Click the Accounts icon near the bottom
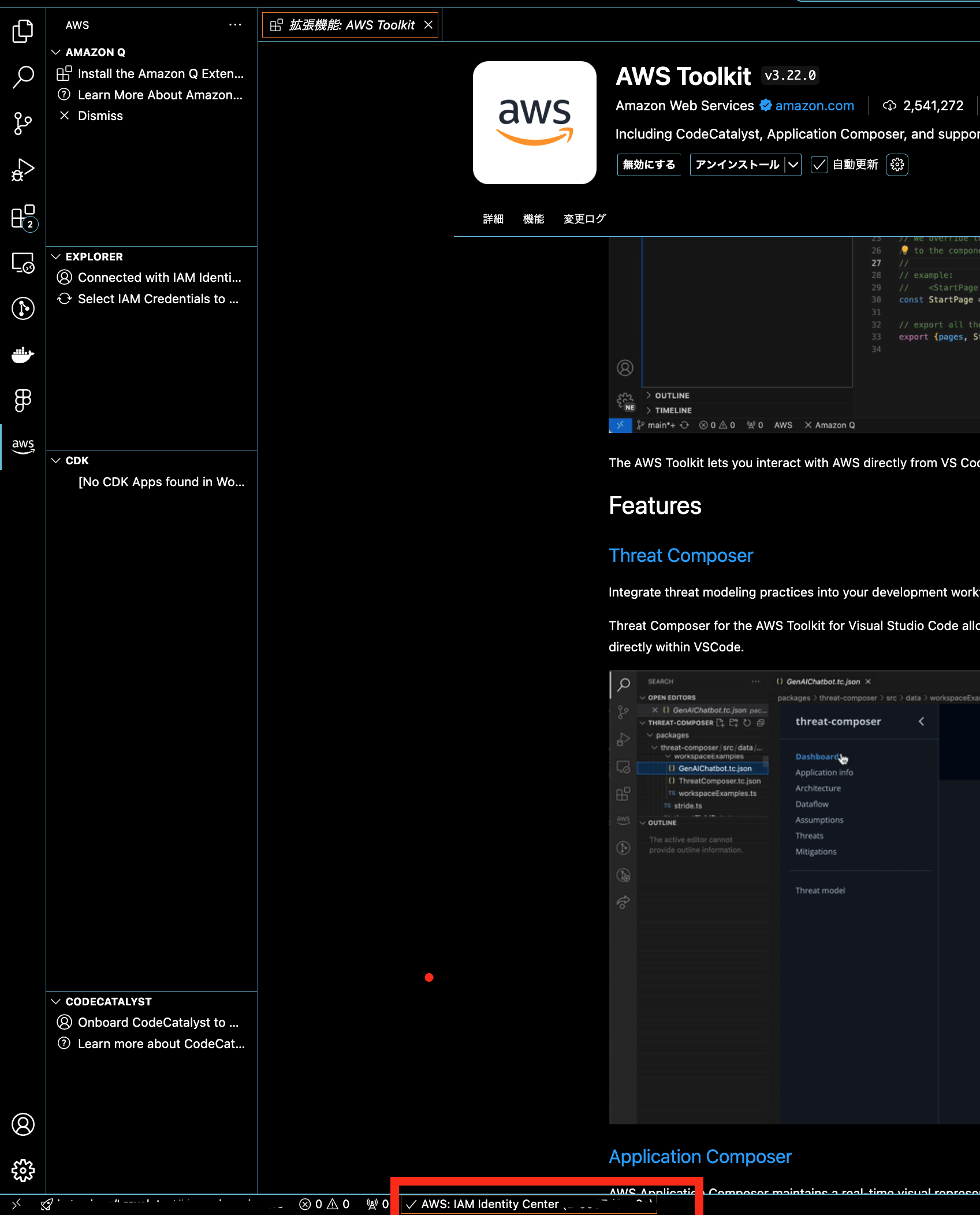 pyautogui.click(x=23, y=1124)
